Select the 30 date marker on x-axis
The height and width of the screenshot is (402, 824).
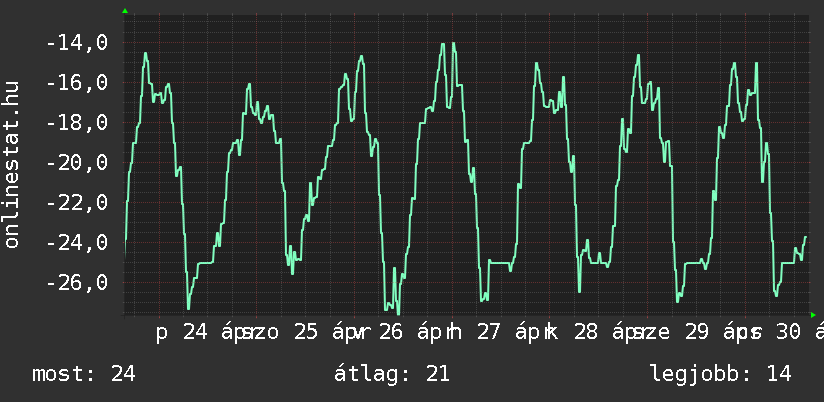pos(788,334)
